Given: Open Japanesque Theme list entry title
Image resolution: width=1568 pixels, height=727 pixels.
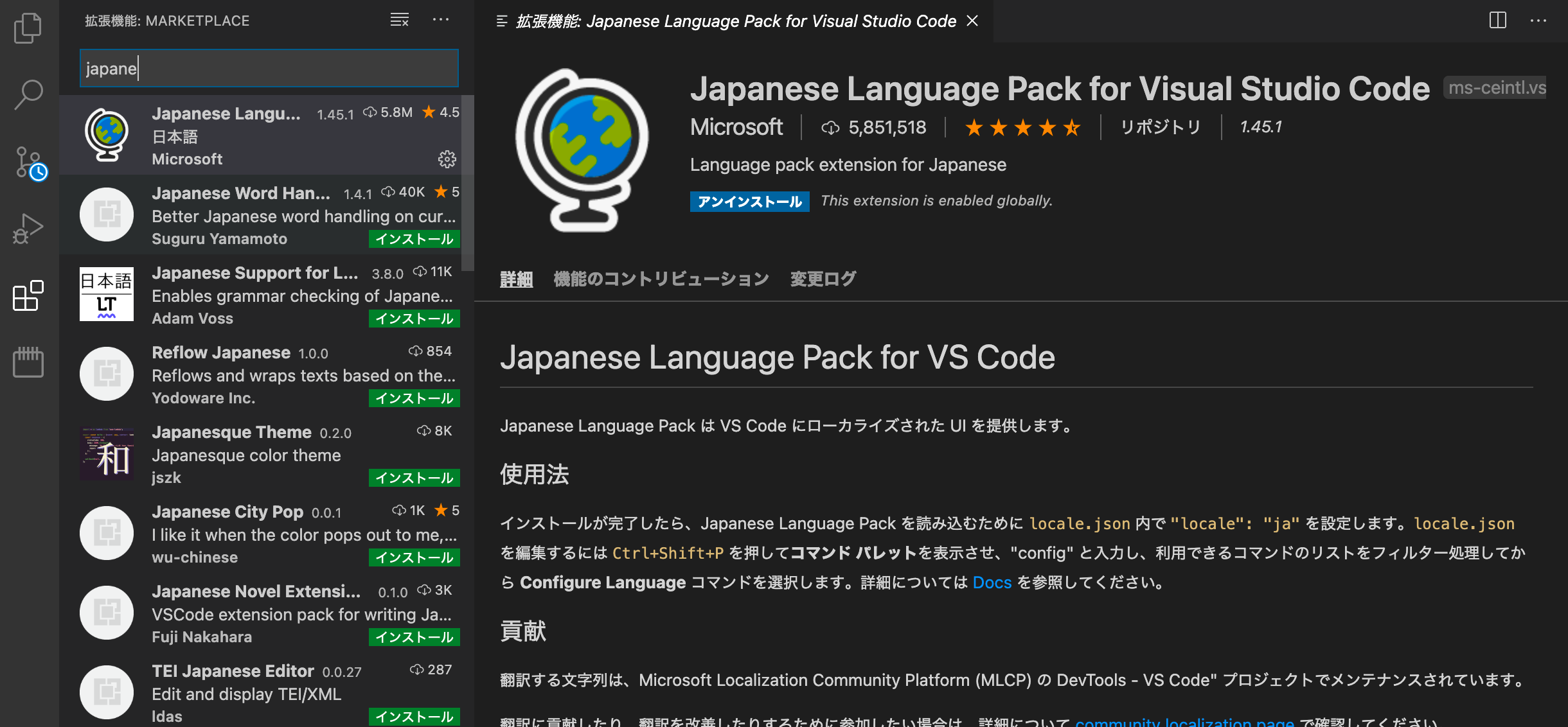Looking at the screenshot, I should click(231, 432).
